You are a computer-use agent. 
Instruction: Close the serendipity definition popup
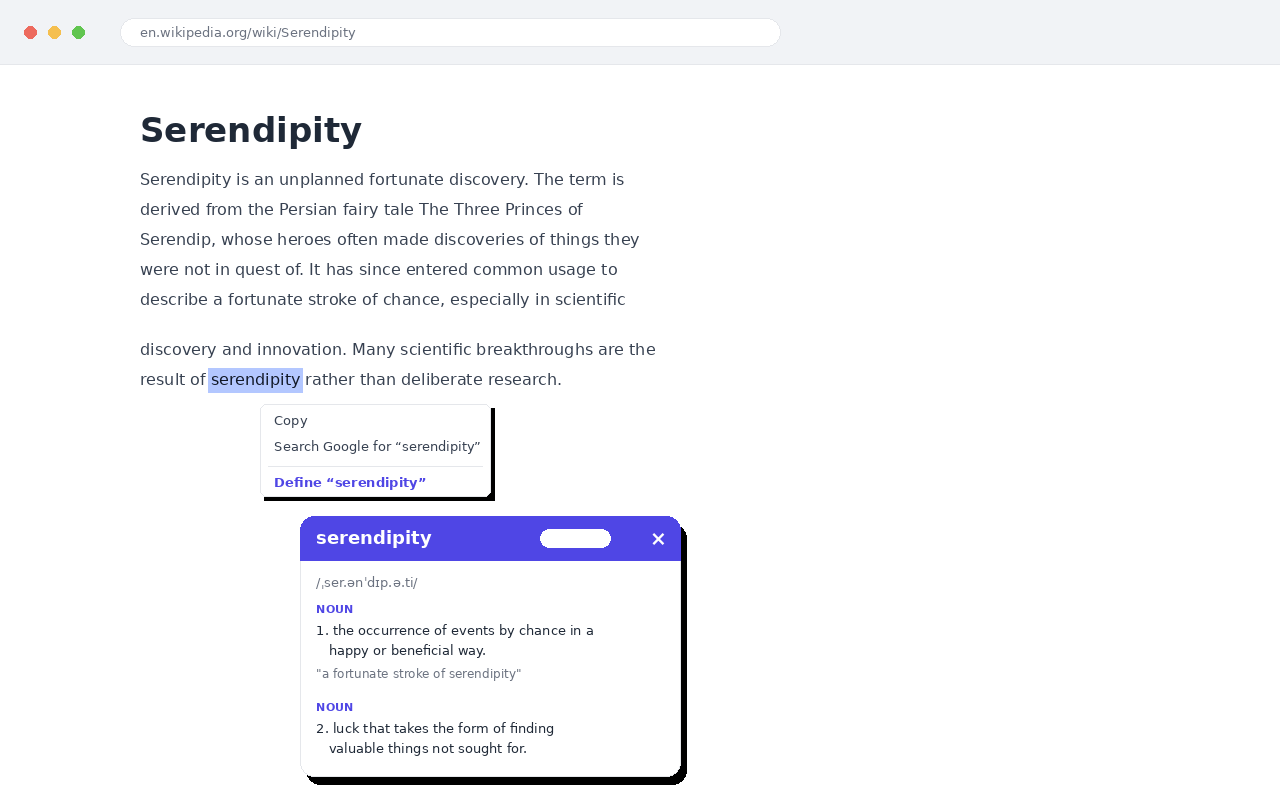click(x=658, y=539)
